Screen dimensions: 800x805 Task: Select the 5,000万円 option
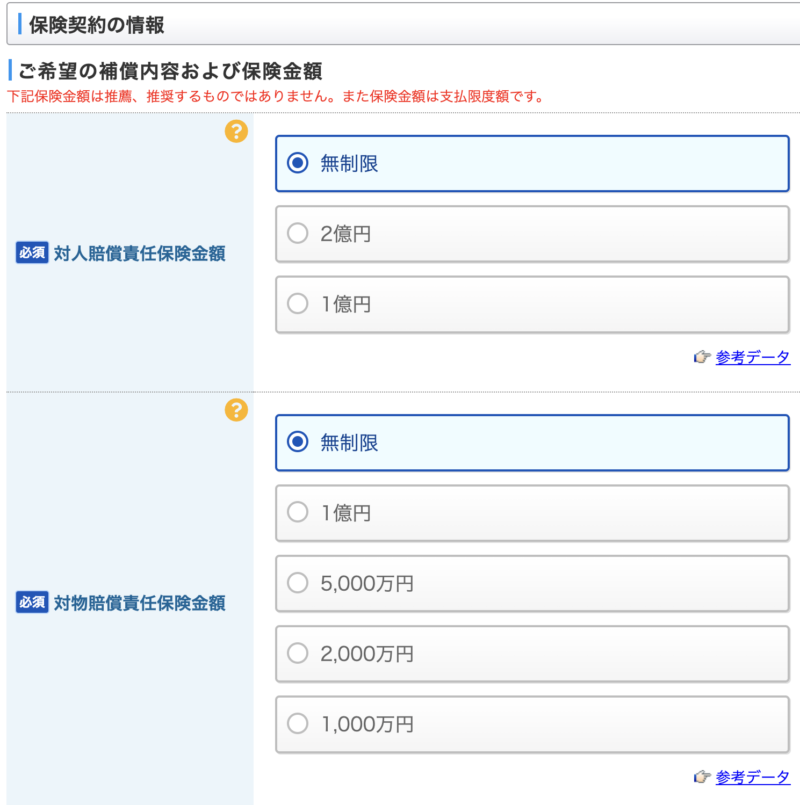(x=532, y=583)
